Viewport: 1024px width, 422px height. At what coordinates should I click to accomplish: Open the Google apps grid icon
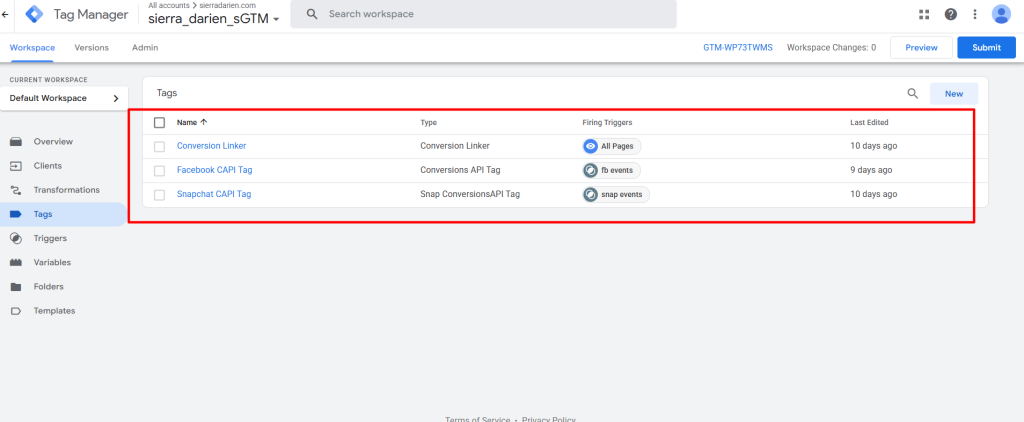(x=923, y=14)
